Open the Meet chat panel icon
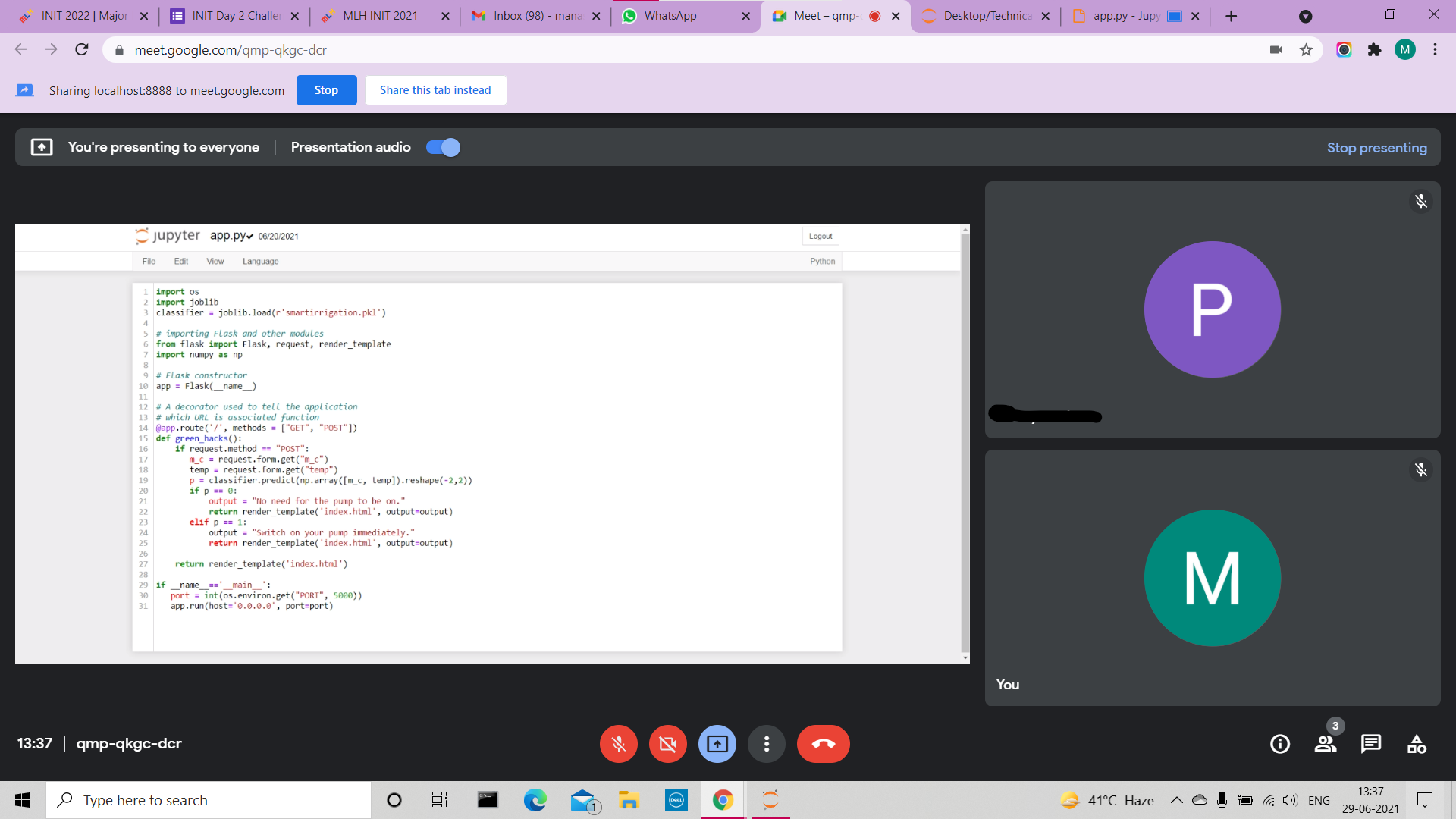The height and width of the screenshot is (819, 1456). point(1370,744)
